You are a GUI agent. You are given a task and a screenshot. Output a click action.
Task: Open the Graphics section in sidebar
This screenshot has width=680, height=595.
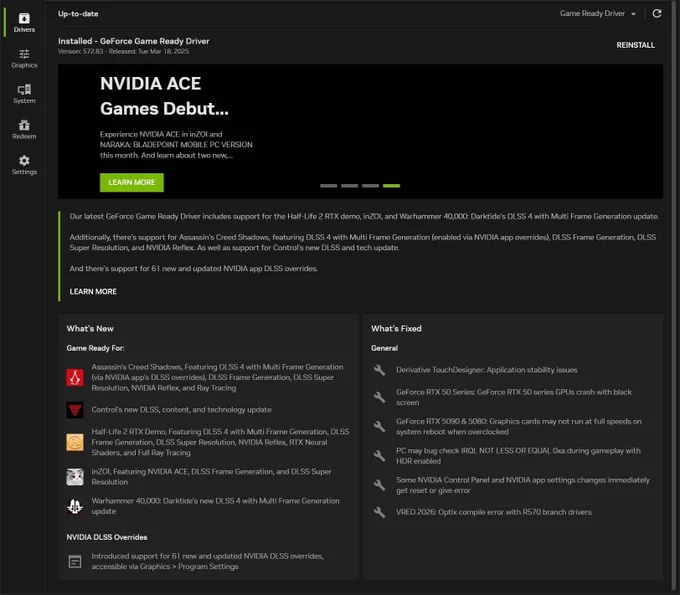coord(24,59)
